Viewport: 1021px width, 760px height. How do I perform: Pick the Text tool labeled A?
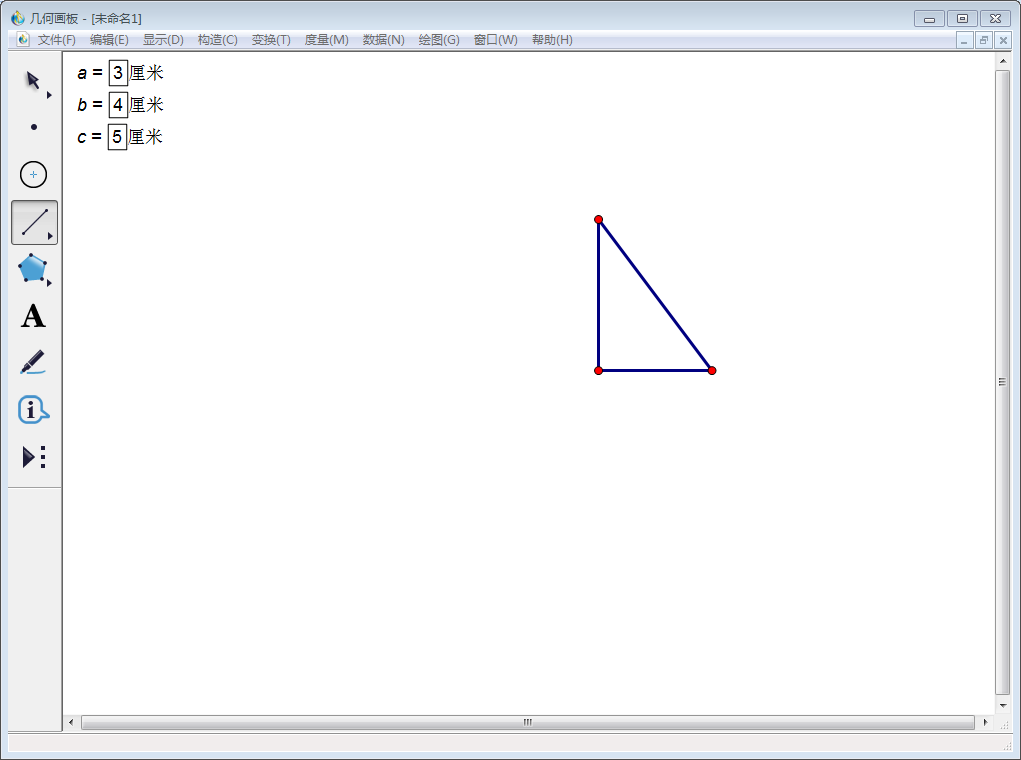33,316
